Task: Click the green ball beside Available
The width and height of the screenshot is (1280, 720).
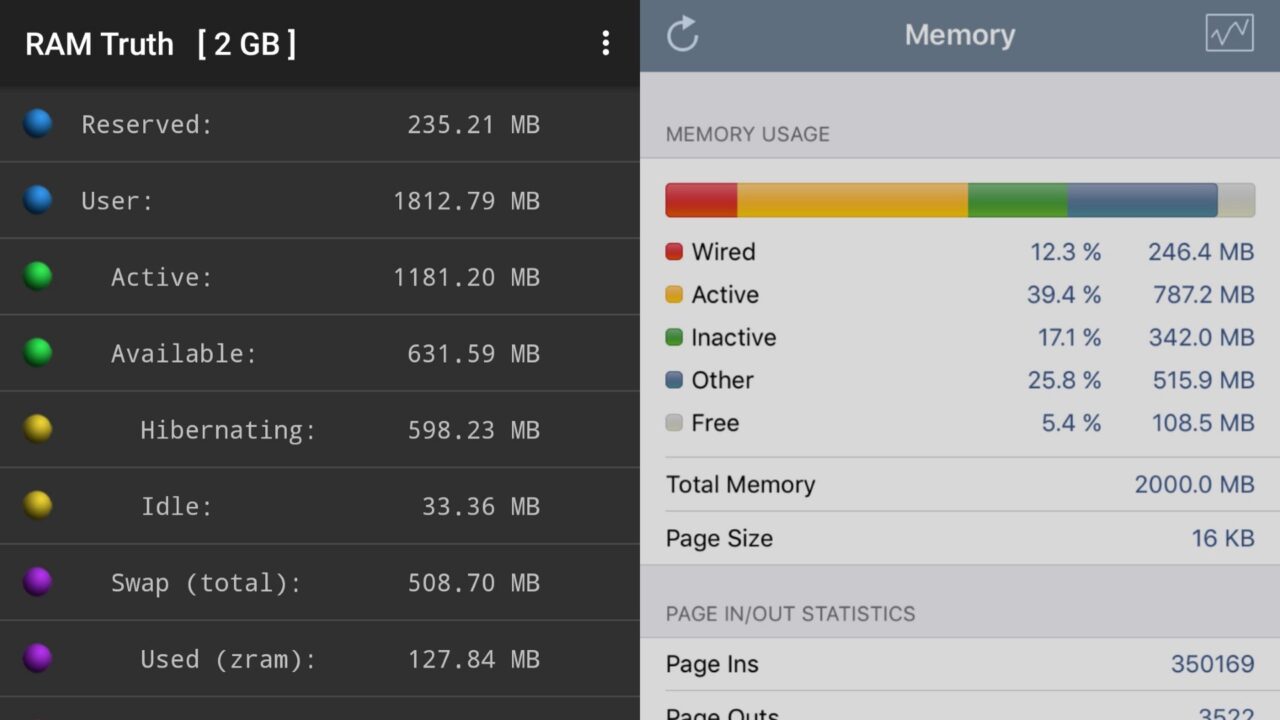Action: [x=38, y=353]
